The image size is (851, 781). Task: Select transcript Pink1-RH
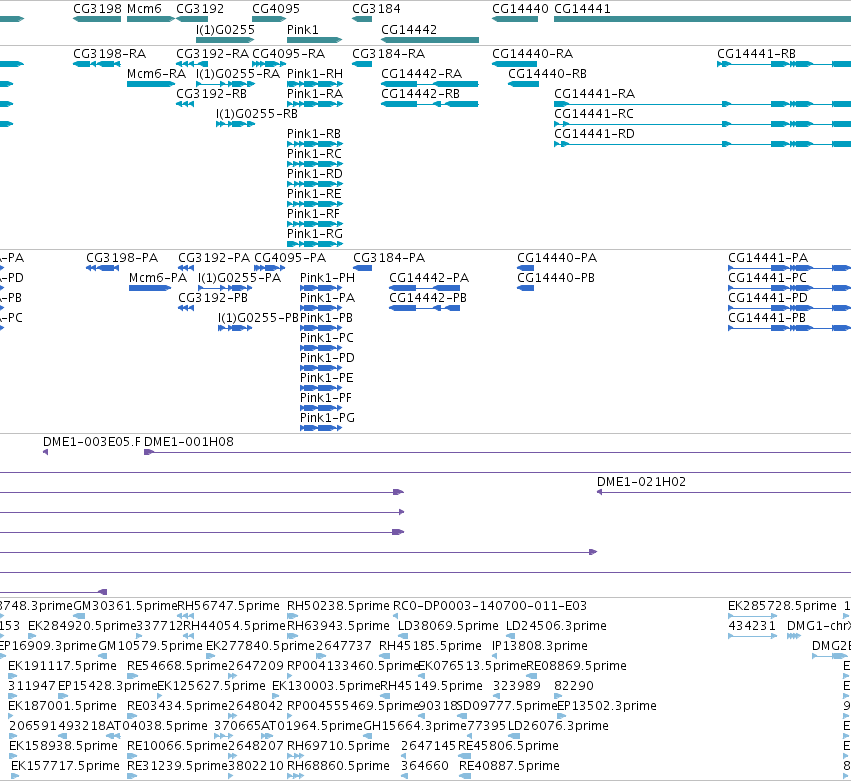pos(315,73)
